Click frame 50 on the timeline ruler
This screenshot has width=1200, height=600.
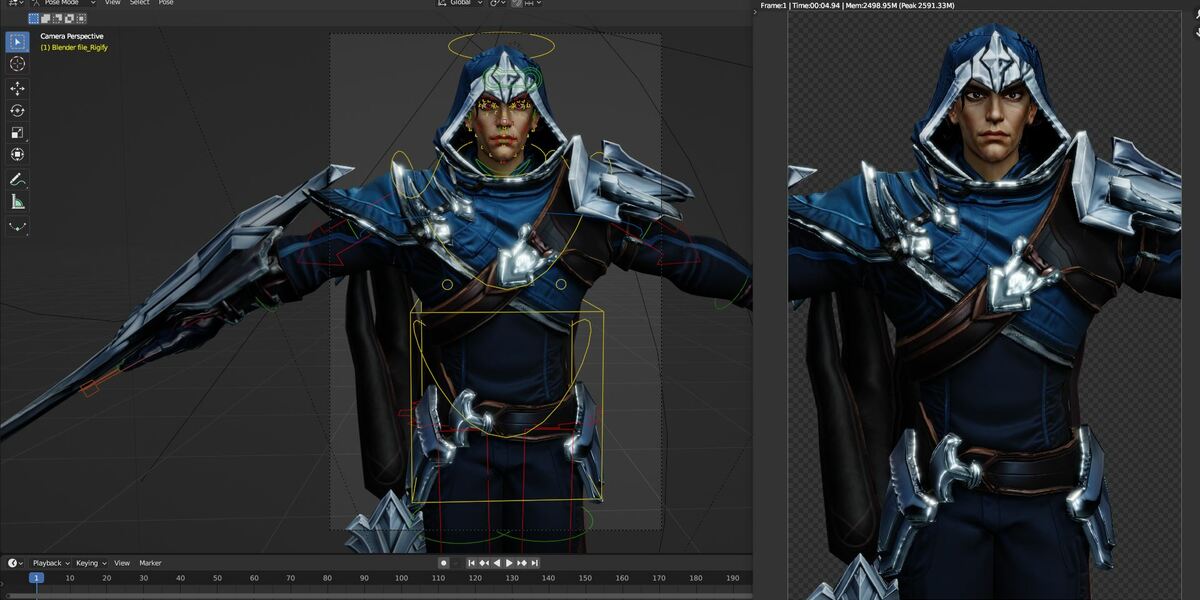click(x=217, y=578)
